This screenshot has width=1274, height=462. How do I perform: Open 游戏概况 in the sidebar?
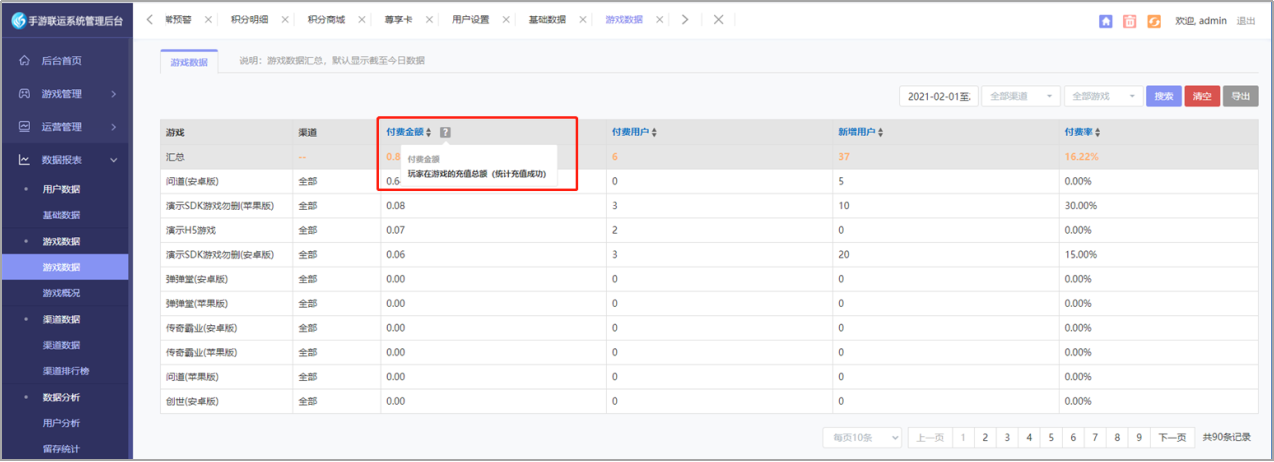click(61, 293)
